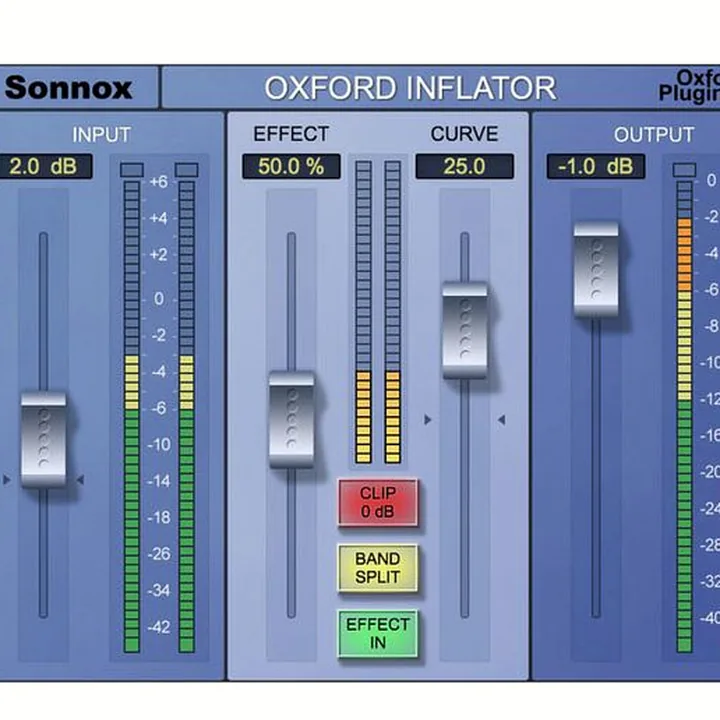Toggle the CLIP 0 dB button
The width and height of the screenshot is (720, 720).
[378, 502]
